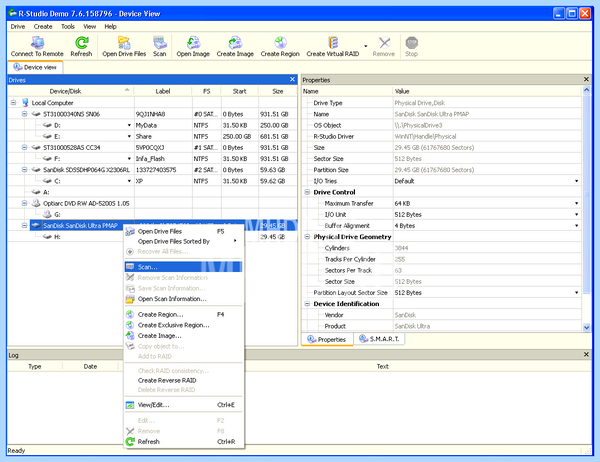The height and width of the screenshot is (462, 600).
Task: Choose Scan... from the context menu
Action: (183, 267)
